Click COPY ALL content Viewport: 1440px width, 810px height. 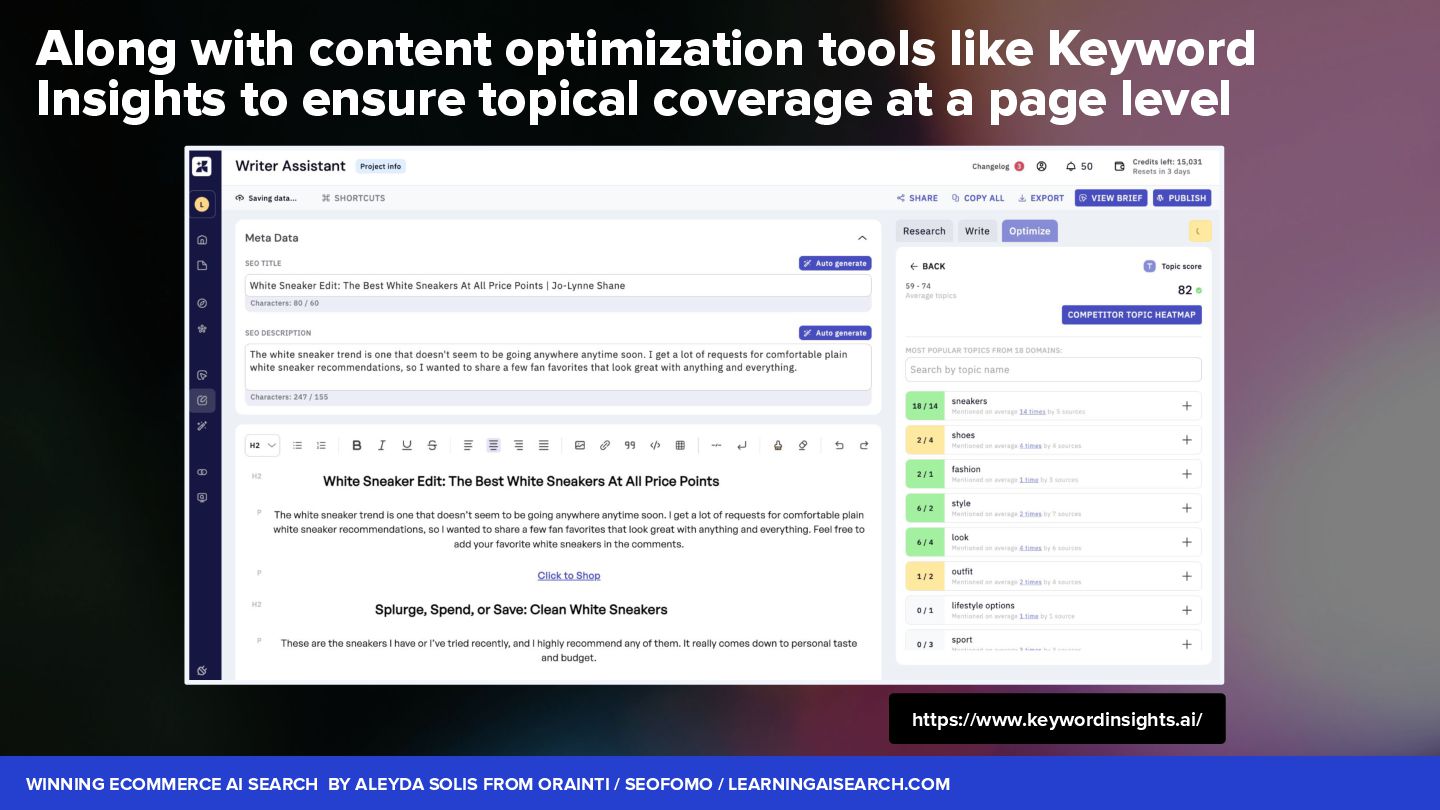click(x=978, y=198)
